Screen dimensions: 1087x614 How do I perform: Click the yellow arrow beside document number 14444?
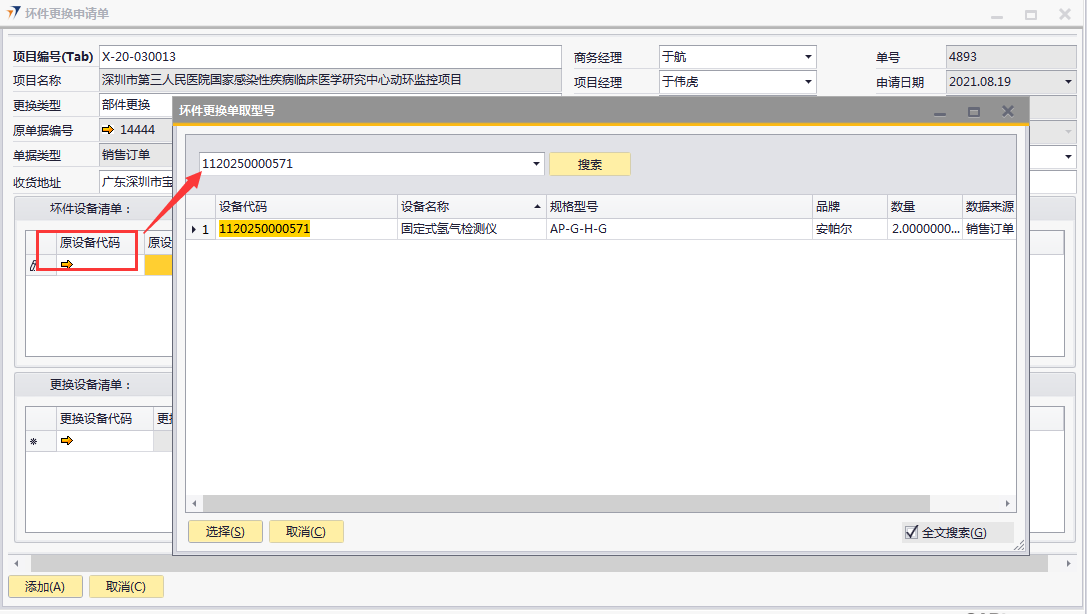[x=108, y=130]
